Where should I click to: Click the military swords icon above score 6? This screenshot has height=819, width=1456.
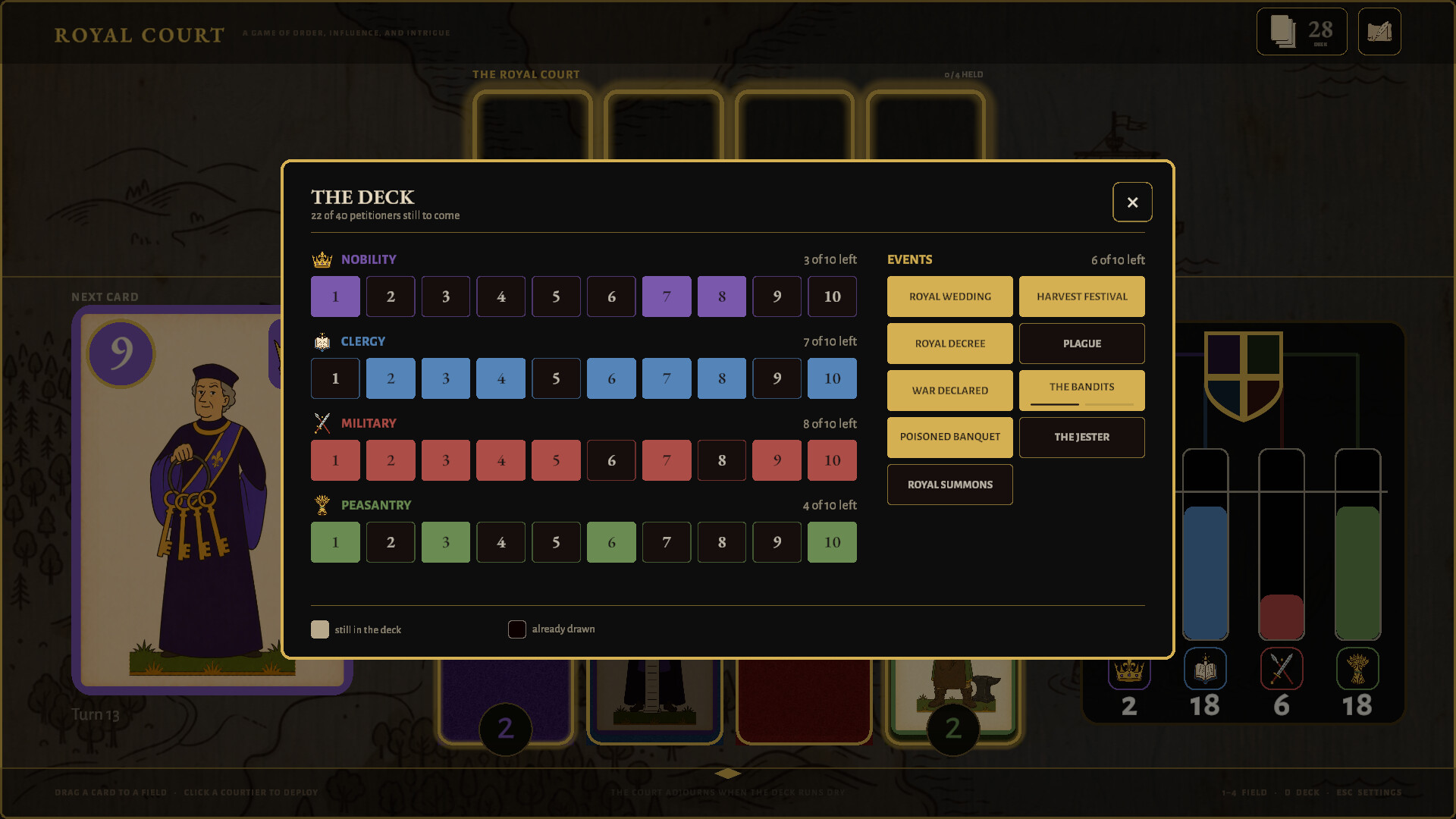pos(1282,669)
